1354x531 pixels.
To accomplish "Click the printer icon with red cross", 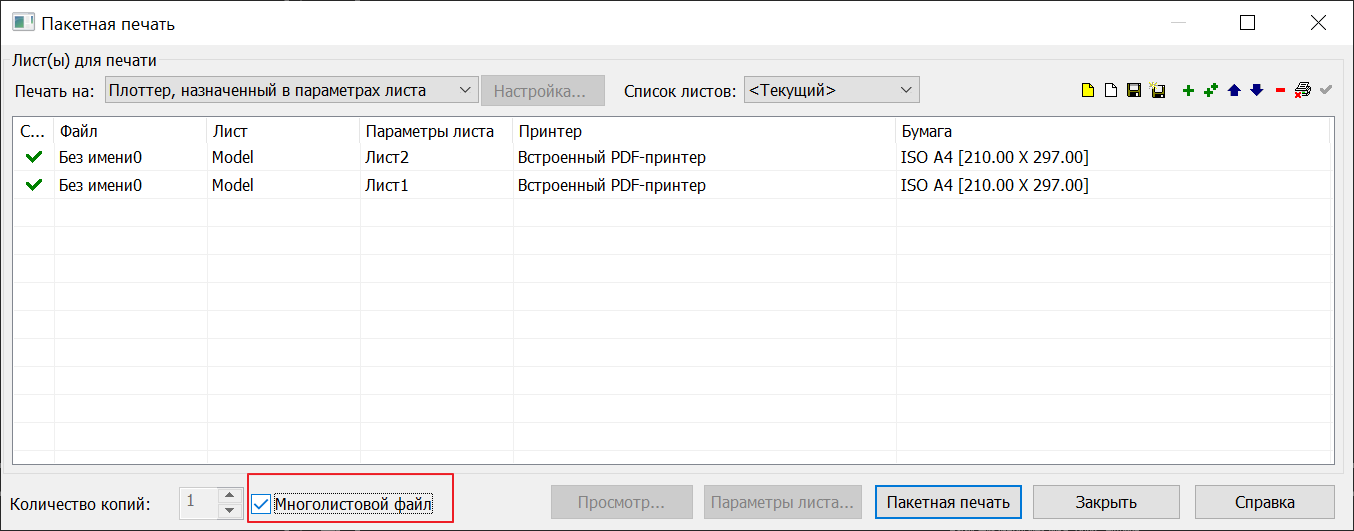I will [x=1302, y=91].
